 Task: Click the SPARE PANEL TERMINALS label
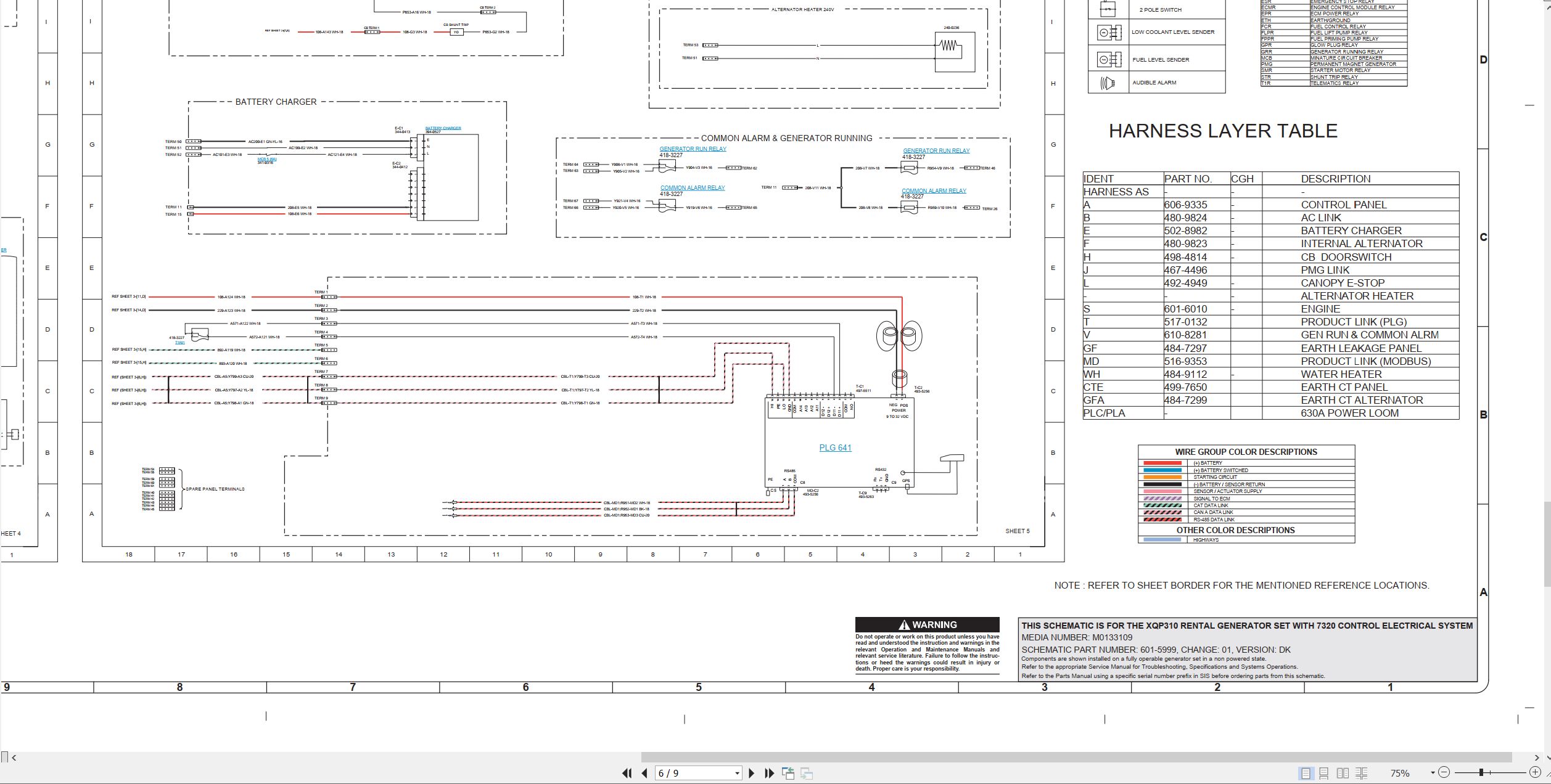(215, 489)
